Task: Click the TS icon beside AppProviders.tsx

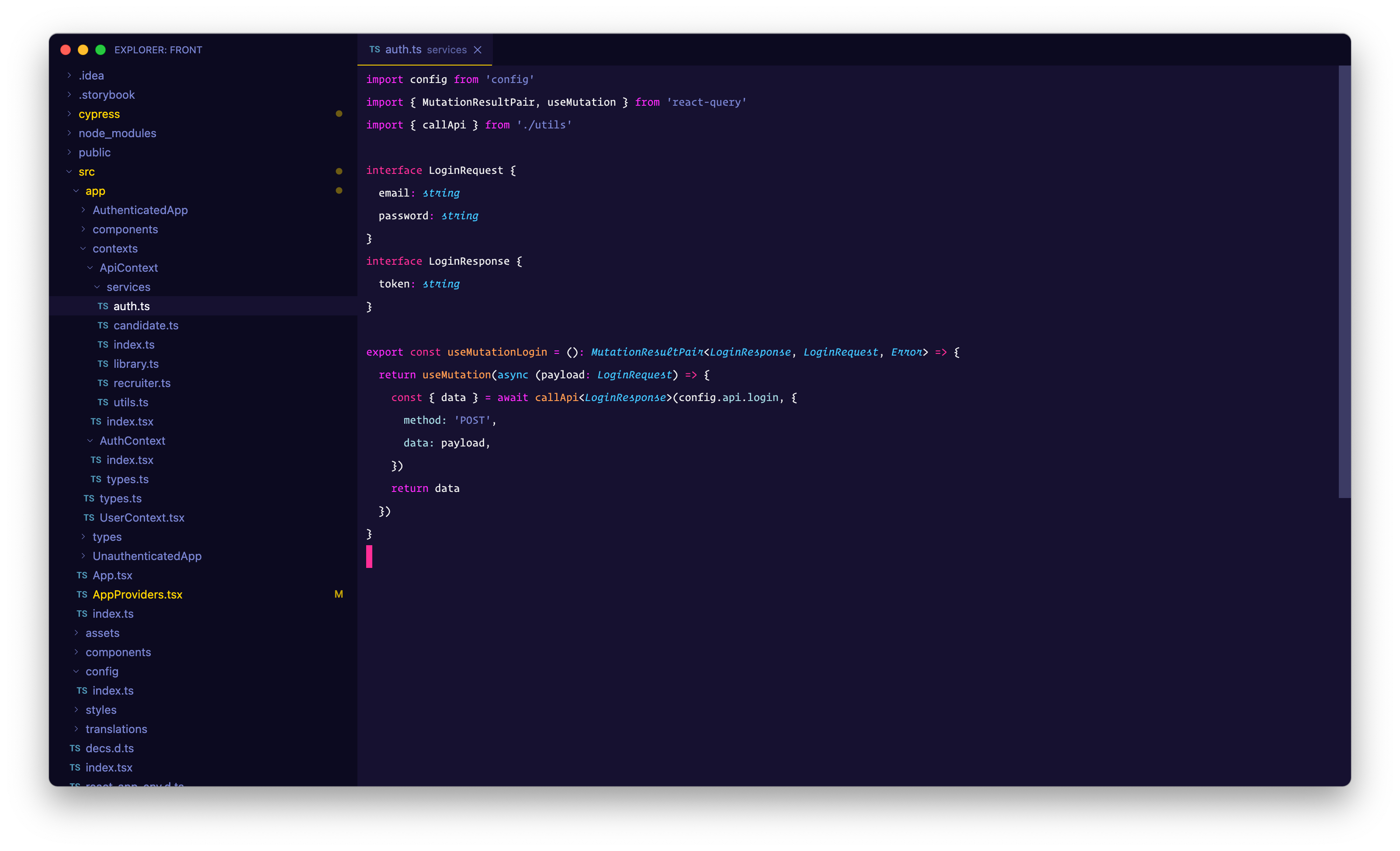Action: click(x=82, y=594)
